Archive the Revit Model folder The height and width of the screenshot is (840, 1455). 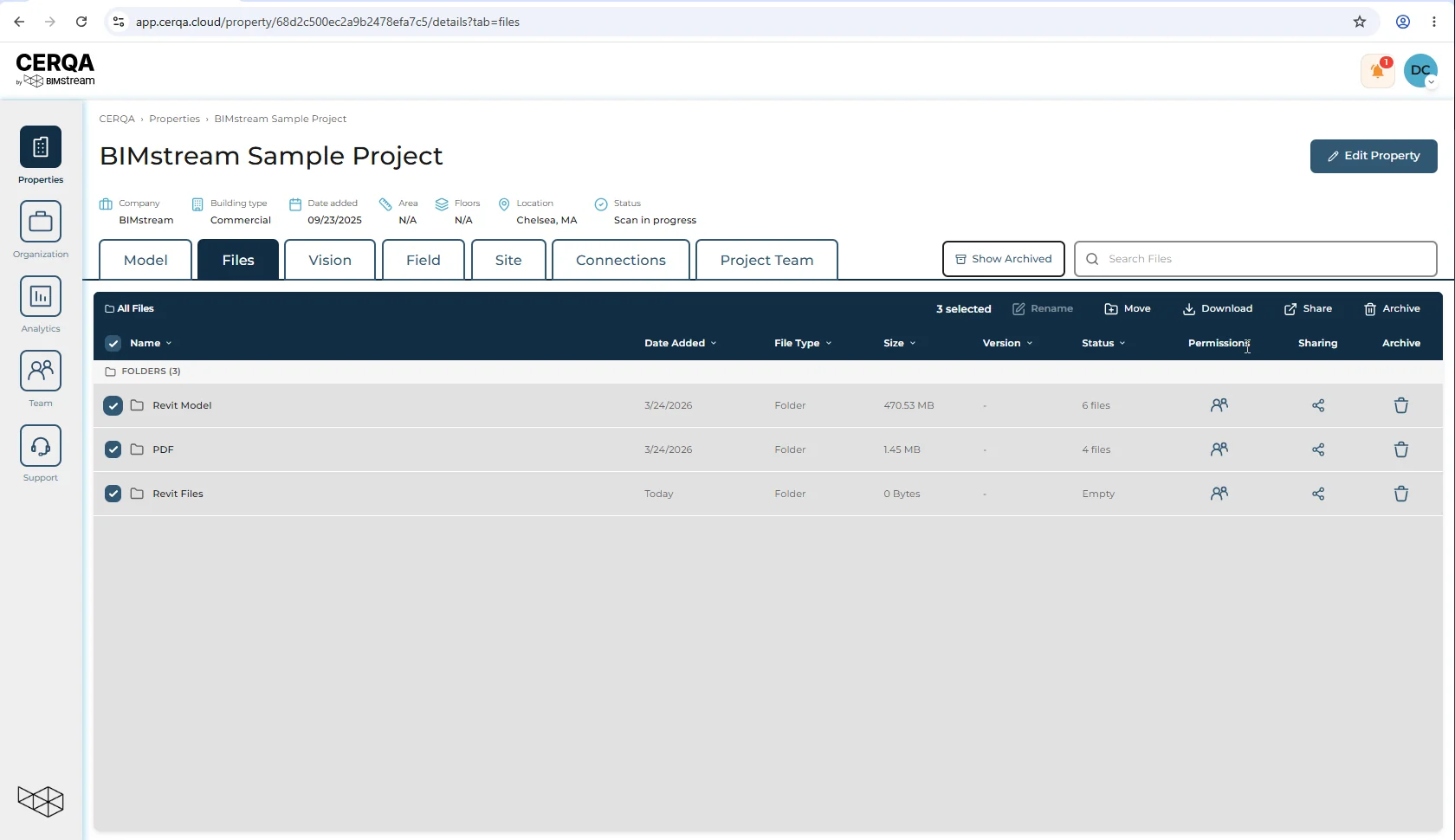1401,405
